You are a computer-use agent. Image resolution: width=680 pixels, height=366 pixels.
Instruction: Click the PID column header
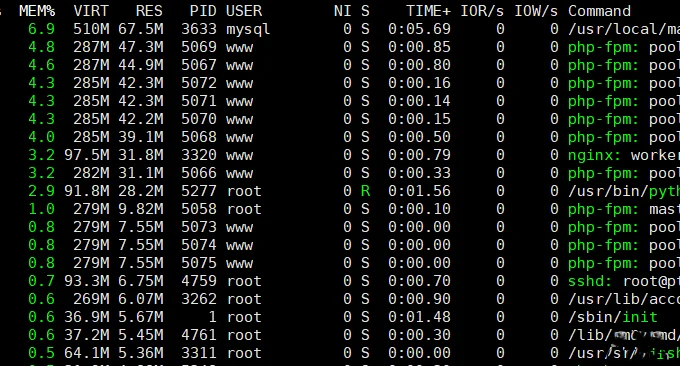coord(203,11)
